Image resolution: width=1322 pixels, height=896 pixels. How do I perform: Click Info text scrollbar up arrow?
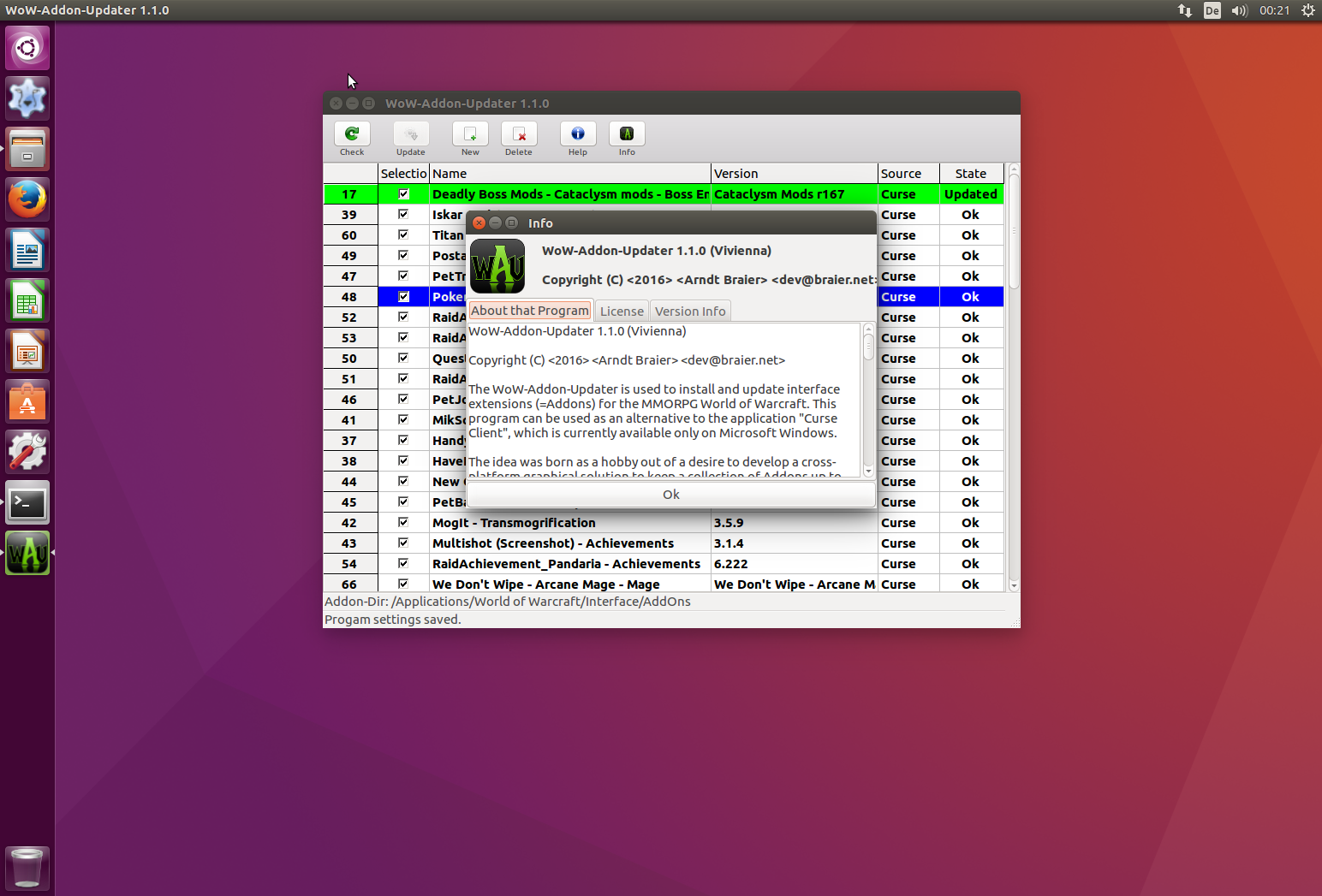(868, 329)
